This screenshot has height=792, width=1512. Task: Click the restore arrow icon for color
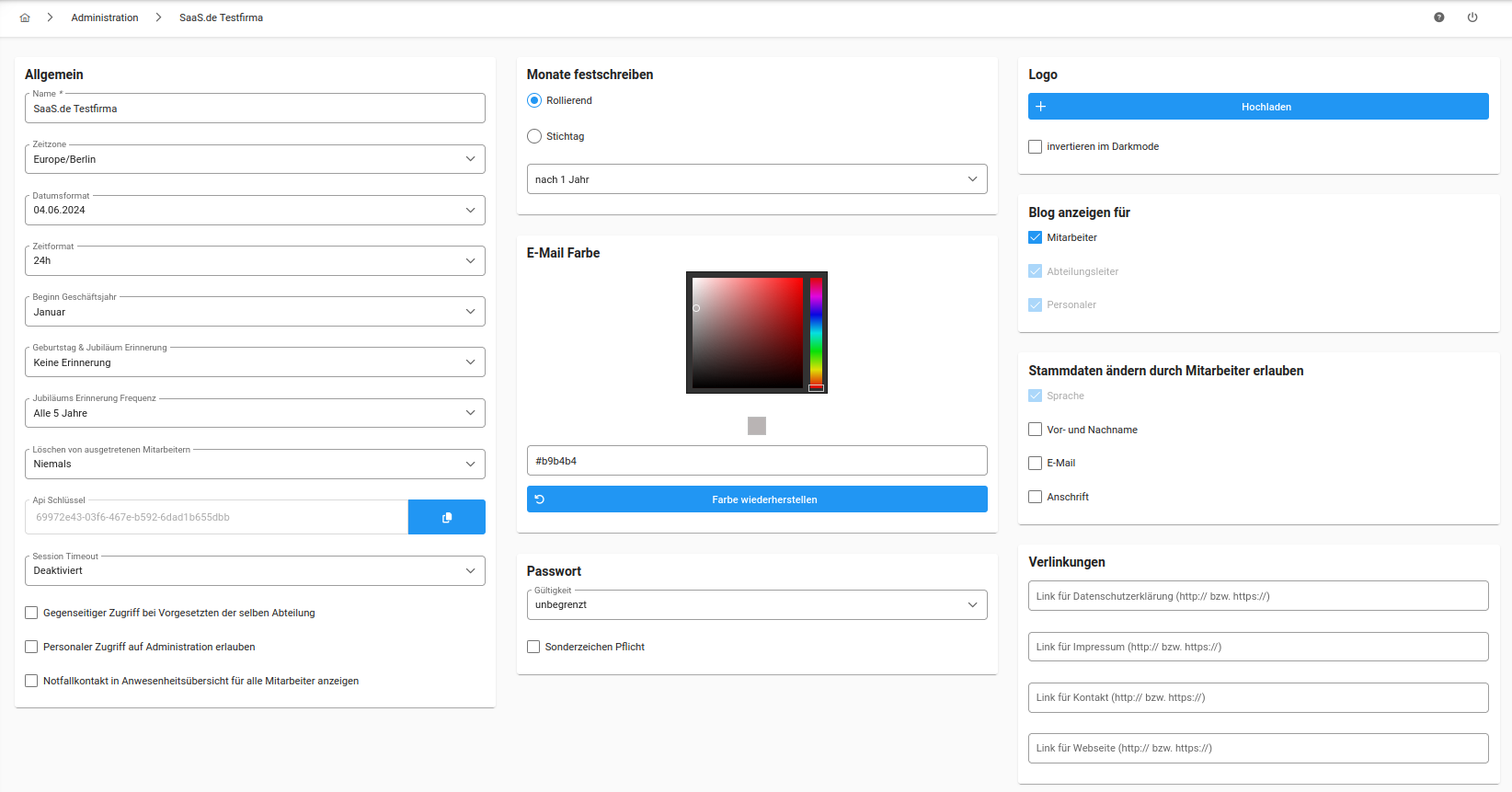click(540, 499)
